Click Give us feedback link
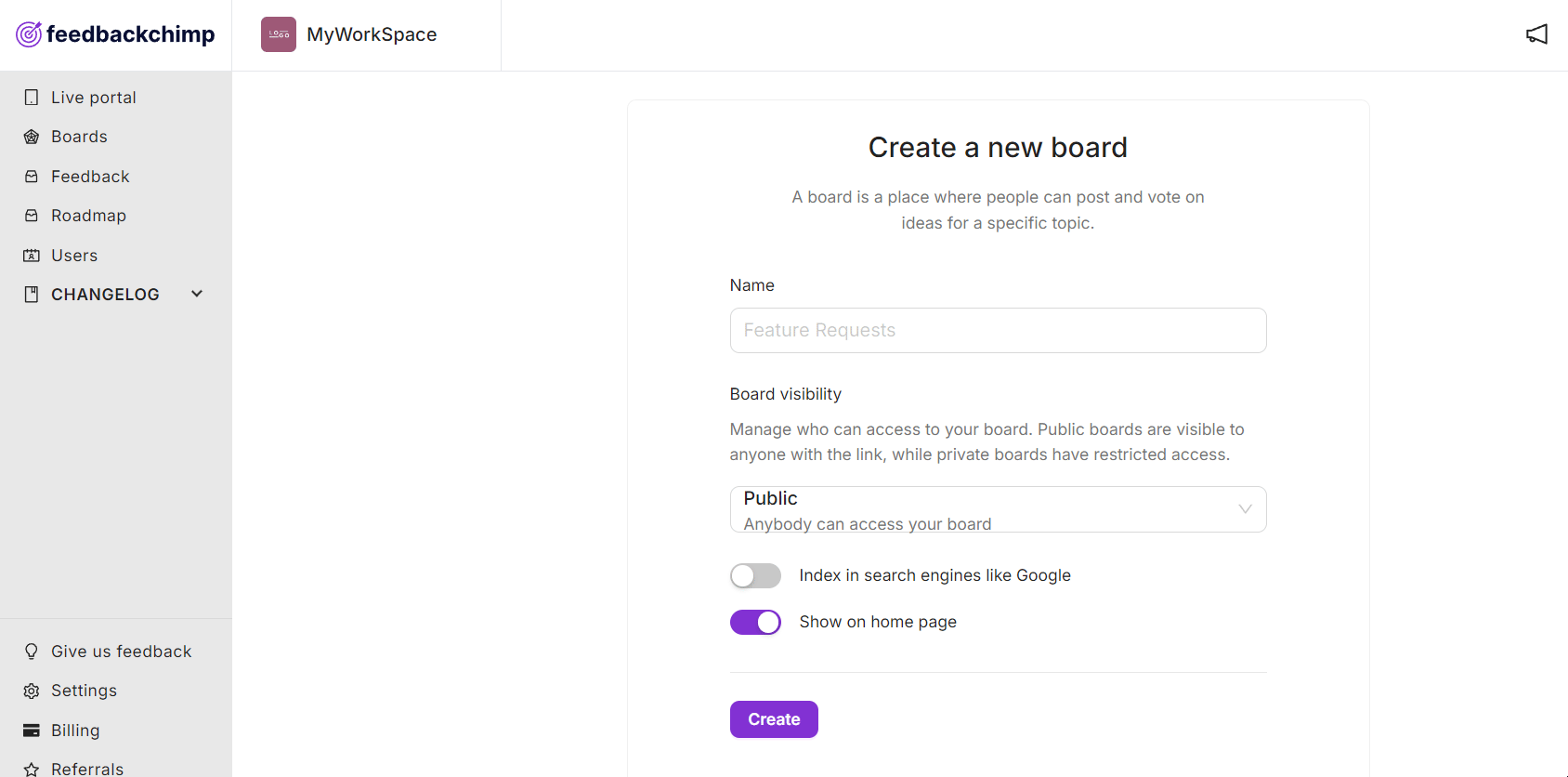Image resolution: width=1568 pixels, height=777 pixels. point(121,652)
